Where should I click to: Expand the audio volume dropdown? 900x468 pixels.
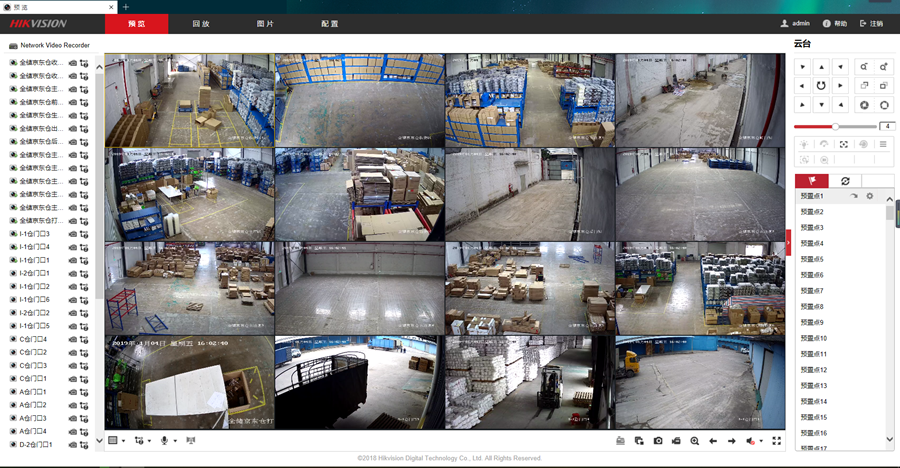point(761,441)
